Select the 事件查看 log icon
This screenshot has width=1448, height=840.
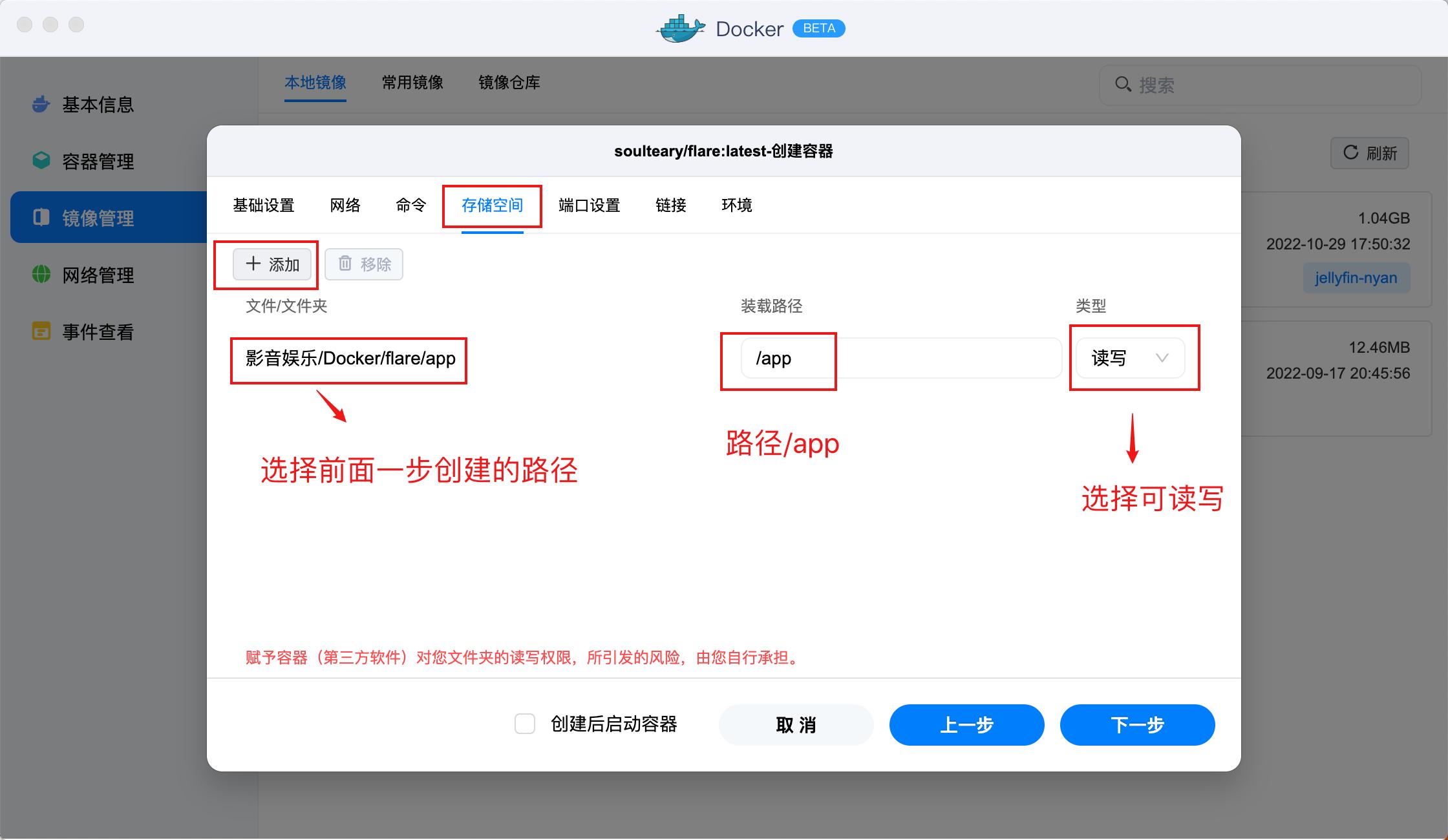40,331
